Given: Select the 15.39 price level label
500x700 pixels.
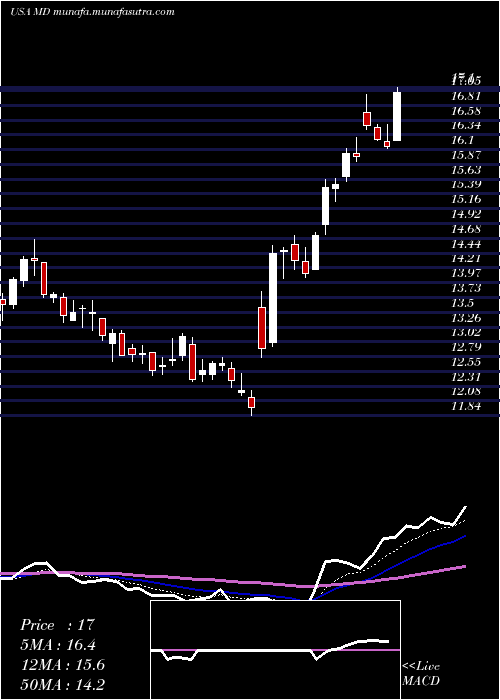Looking at the screenshot, I should point(466,184).
